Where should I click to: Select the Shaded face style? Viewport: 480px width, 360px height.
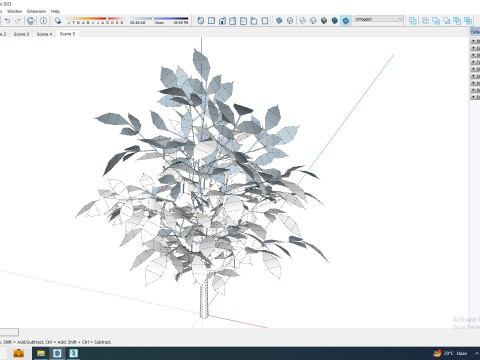(324, 21)
